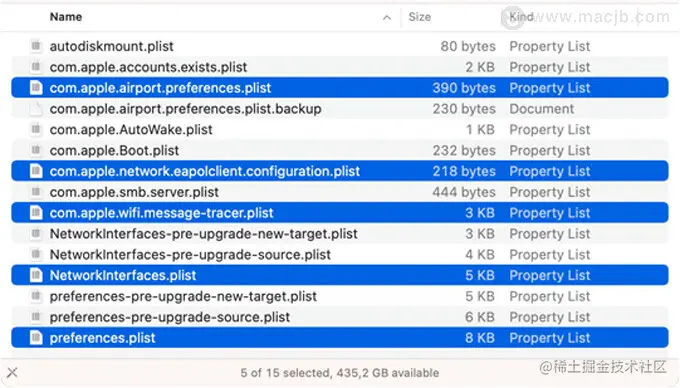Click the com.apple.AutoWake.plist file icon
The image size is (680, 388).
(36, 129)
